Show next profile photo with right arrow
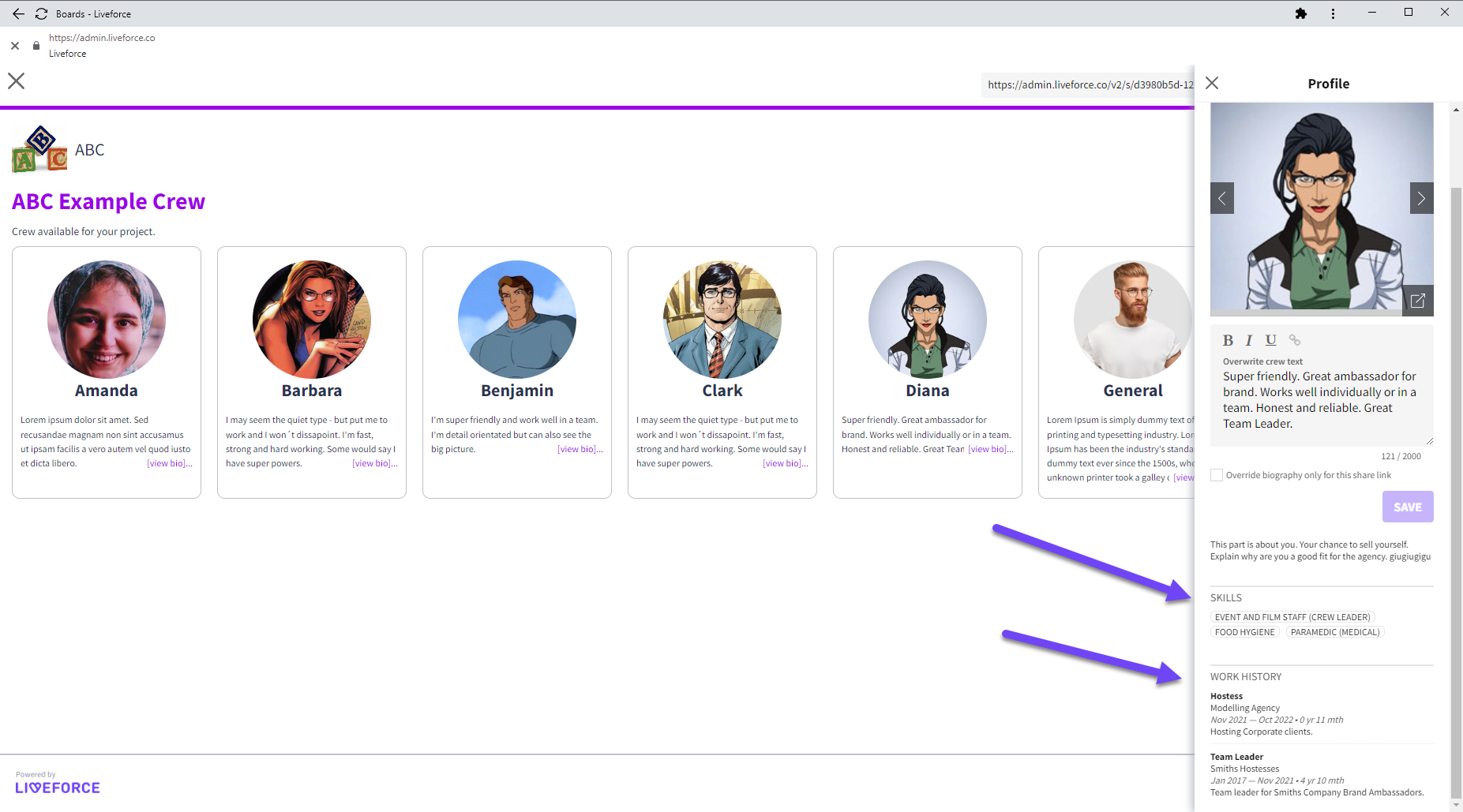This screenshot has width=1463, height=812. pyautogui.click(x=1421, y=198)
